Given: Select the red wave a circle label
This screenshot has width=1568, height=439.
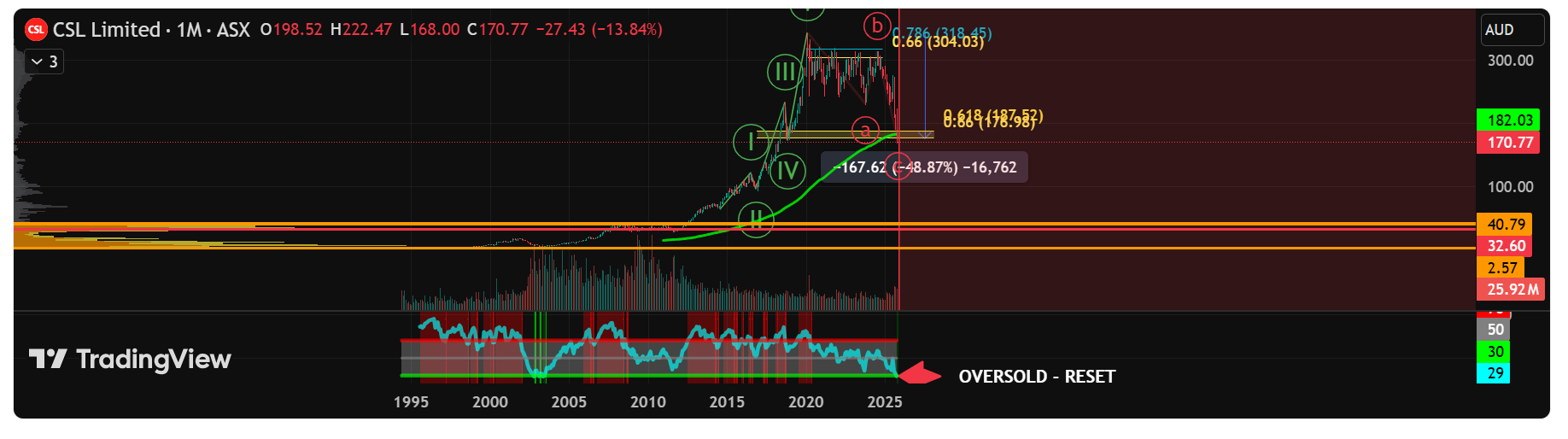Looking at the screenshot, I should point(865,130).
